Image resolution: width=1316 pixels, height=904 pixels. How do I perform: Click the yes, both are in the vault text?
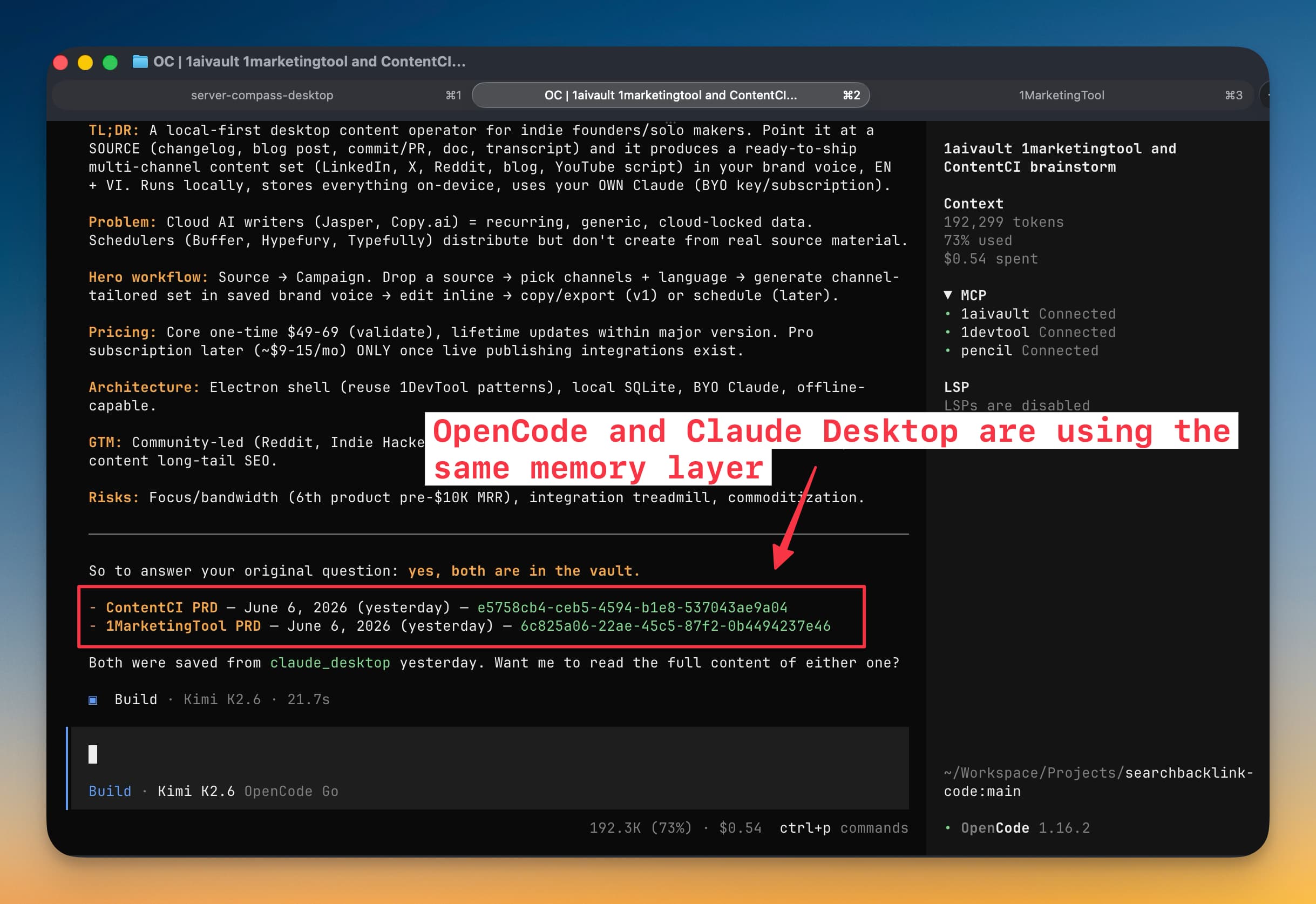(x=524, y=571)
